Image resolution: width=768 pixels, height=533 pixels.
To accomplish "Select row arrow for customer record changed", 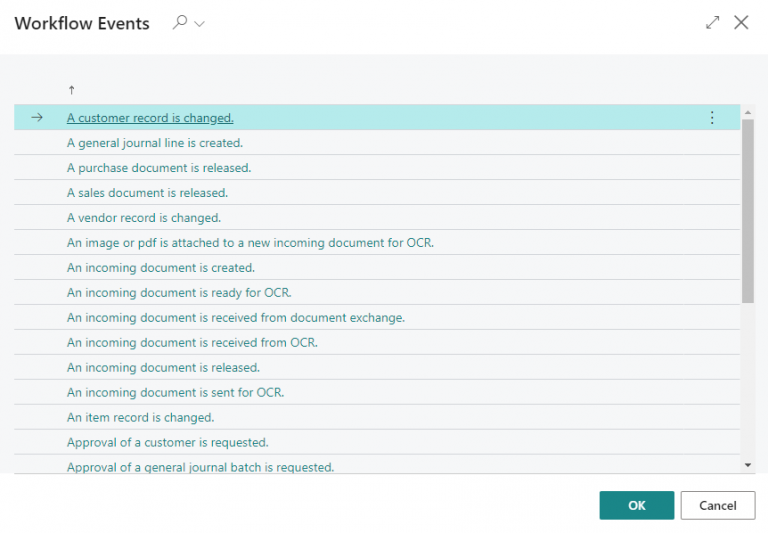I will pos(37,118).
